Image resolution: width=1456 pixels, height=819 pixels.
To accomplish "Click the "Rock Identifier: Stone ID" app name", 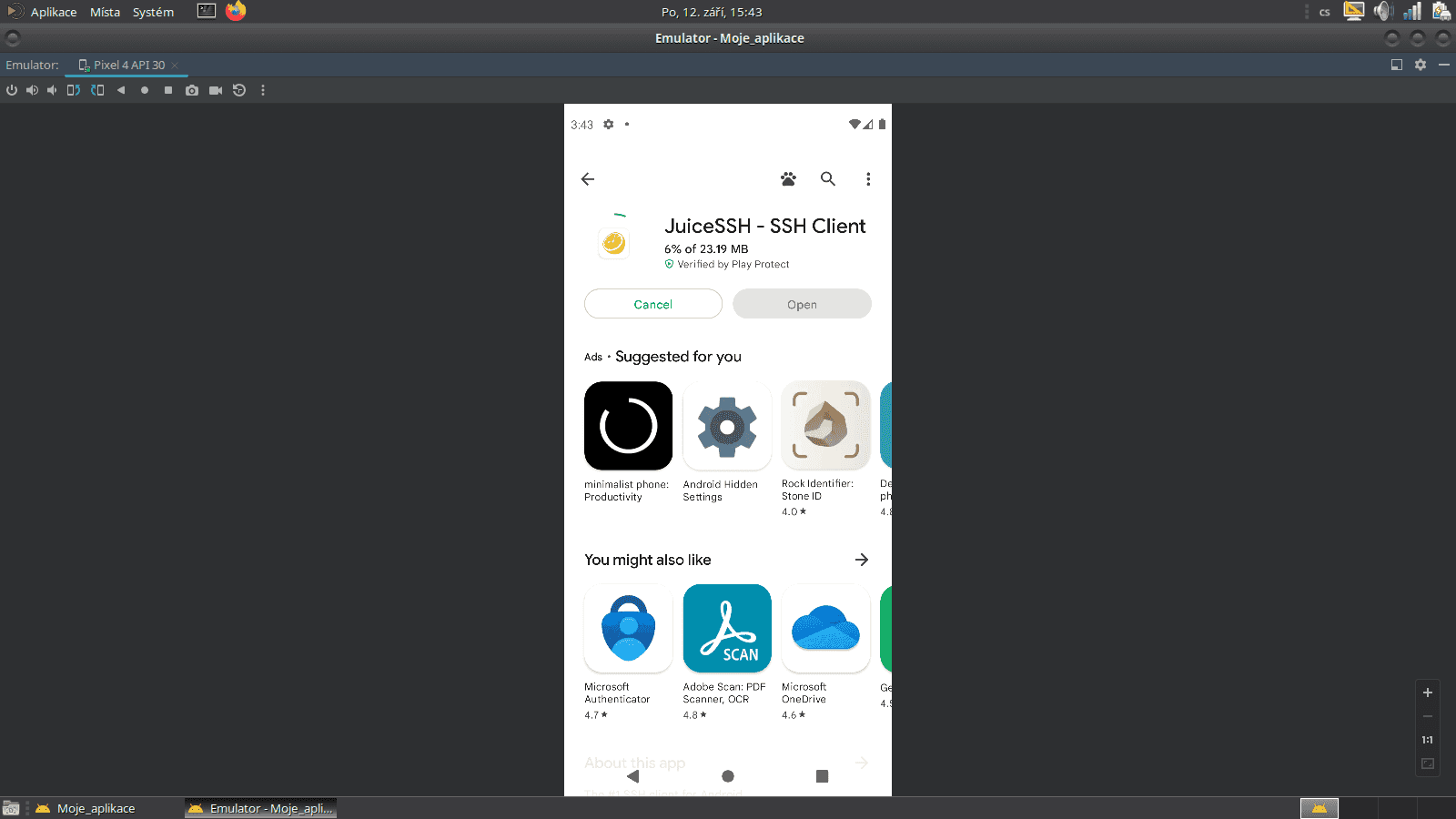I will [818, 490].
